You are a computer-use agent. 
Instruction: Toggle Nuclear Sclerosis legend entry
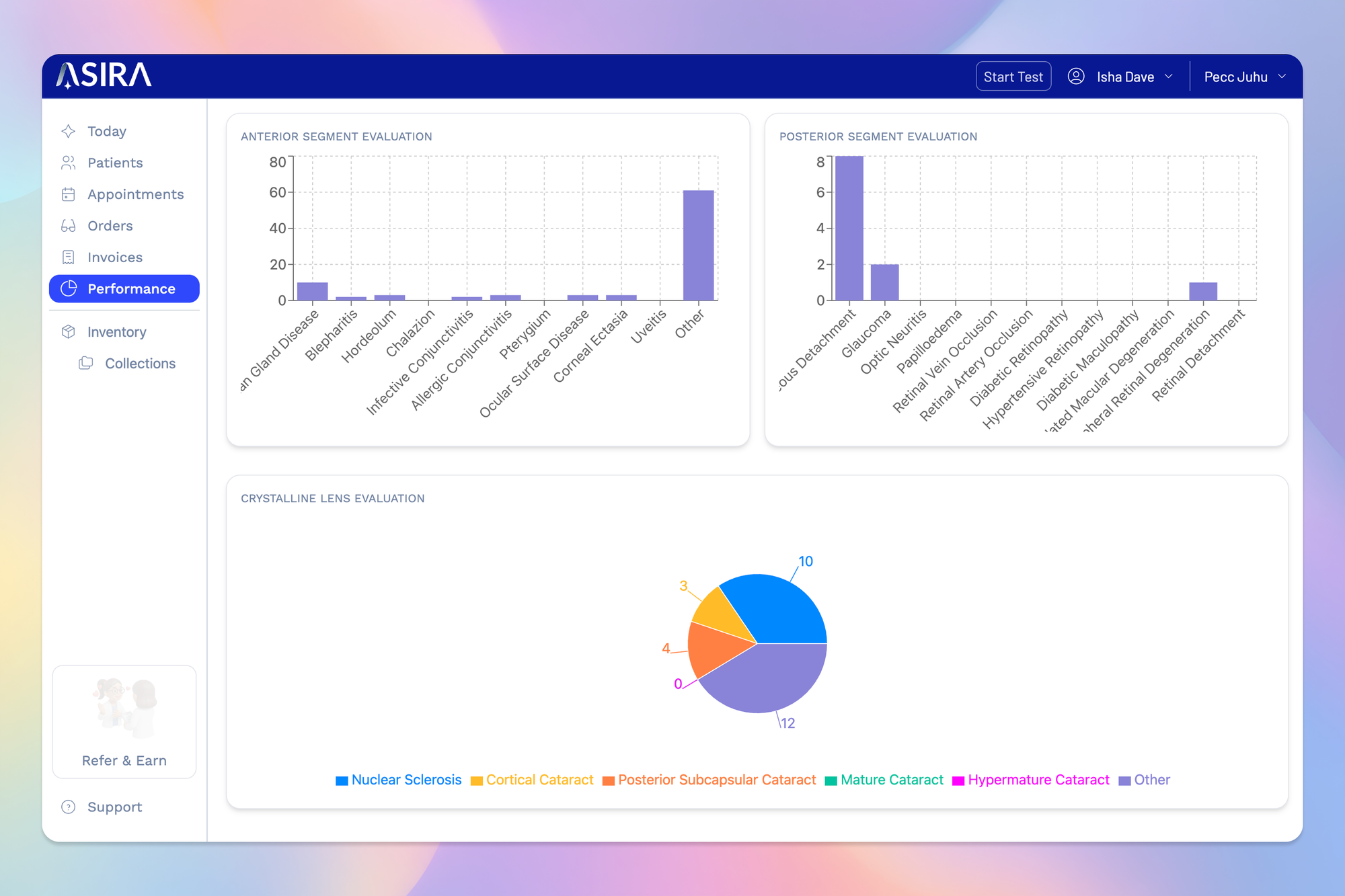[x=399, y=780]
